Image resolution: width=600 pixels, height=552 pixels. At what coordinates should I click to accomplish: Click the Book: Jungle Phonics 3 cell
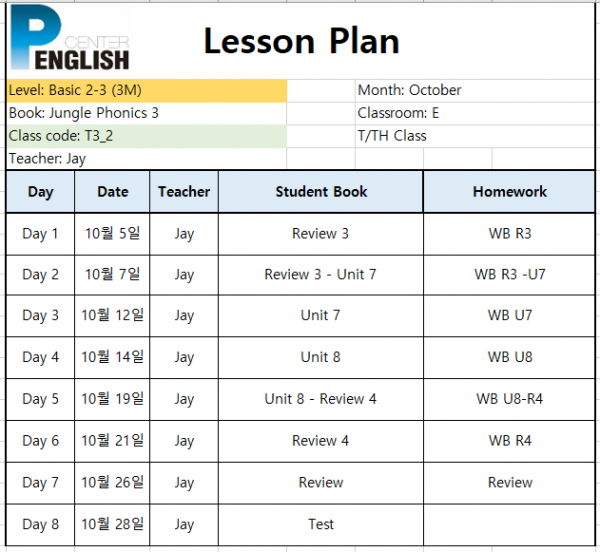point(147,113)
